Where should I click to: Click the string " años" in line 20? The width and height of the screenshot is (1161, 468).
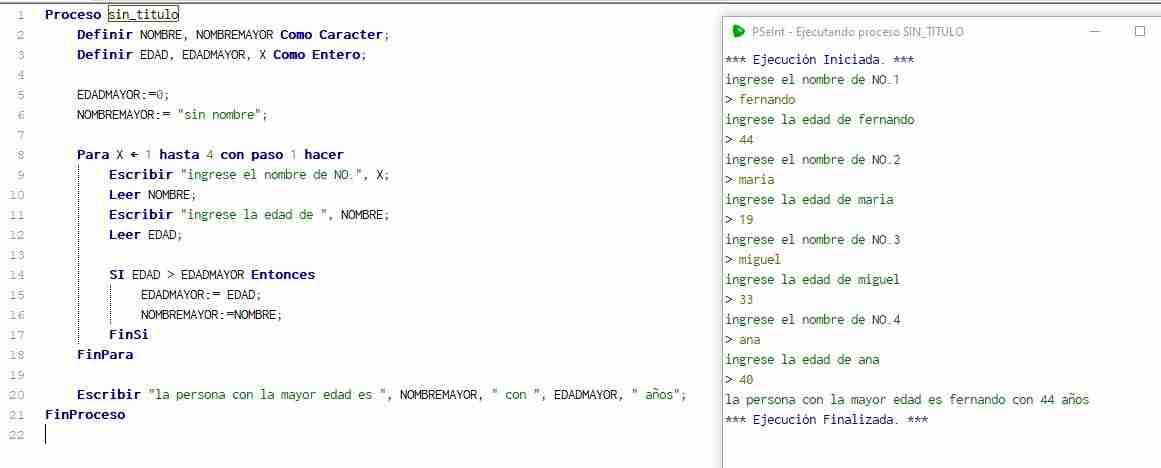[x=654, y=395]
